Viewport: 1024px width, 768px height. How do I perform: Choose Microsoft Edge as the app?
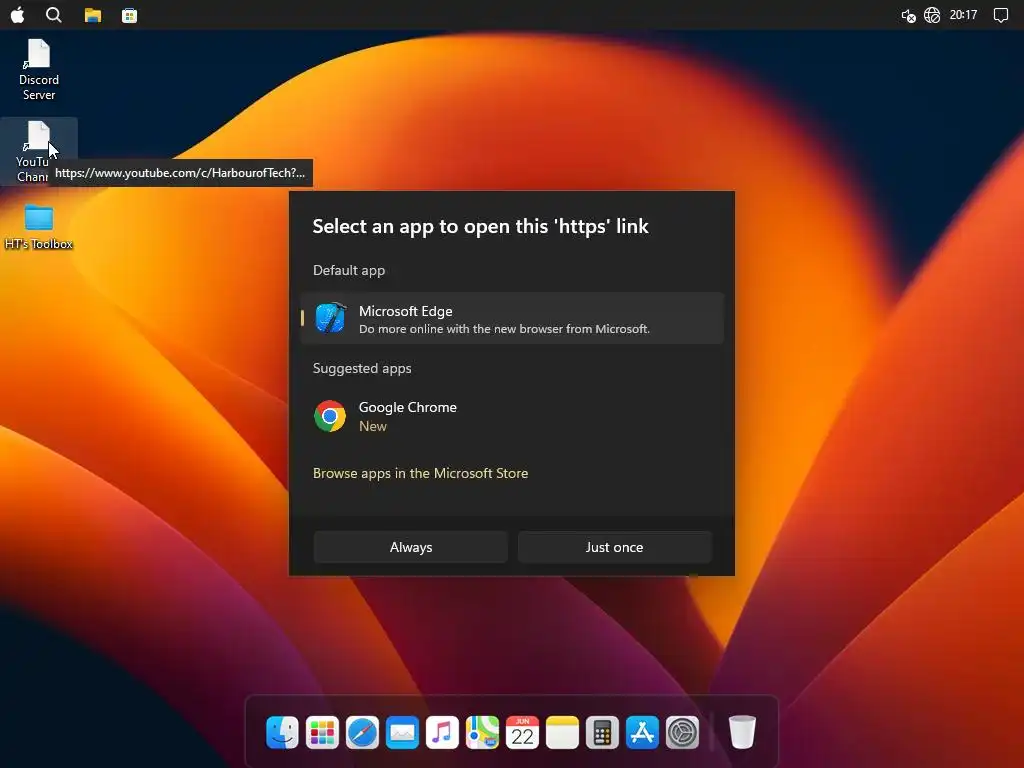point(512,319)
